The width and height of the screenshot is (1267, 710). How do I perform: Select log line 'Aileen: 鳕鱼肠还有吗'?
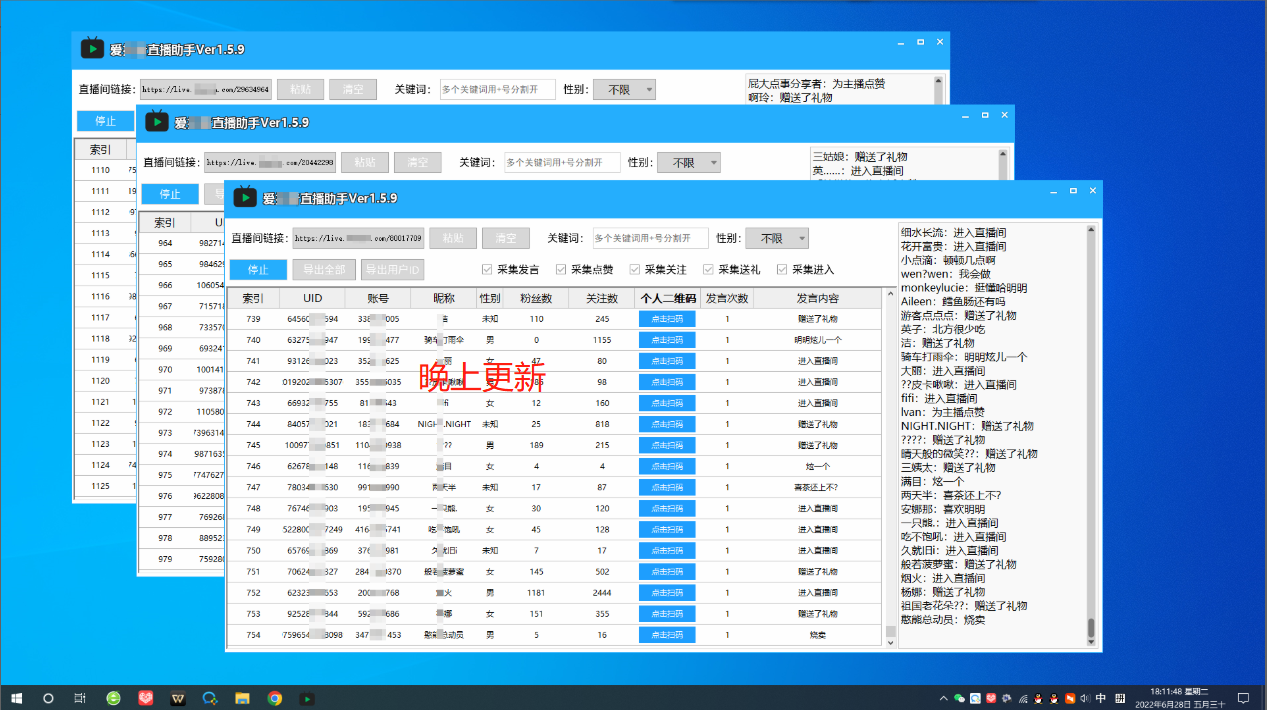point(953,301)
